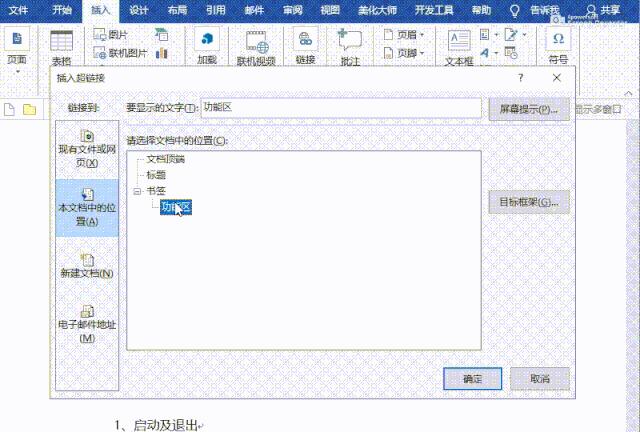Click the 目标框架(G)... button
The height and width of the screenshot is (432, 640).
tap(529, 202)
